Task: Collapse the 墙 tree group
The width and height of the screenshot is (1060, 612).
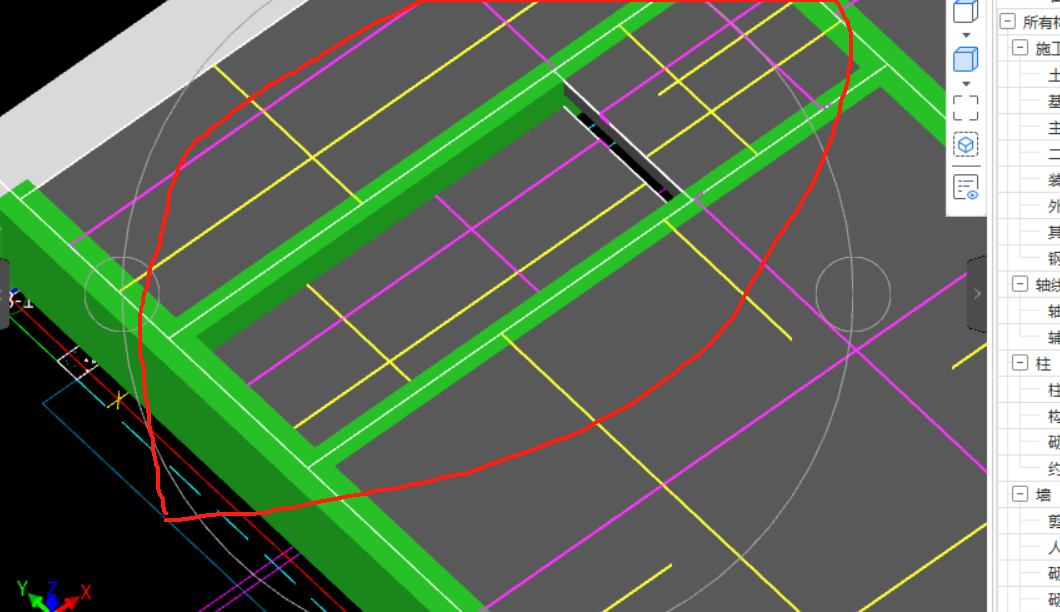Action: click(1020, 494)
